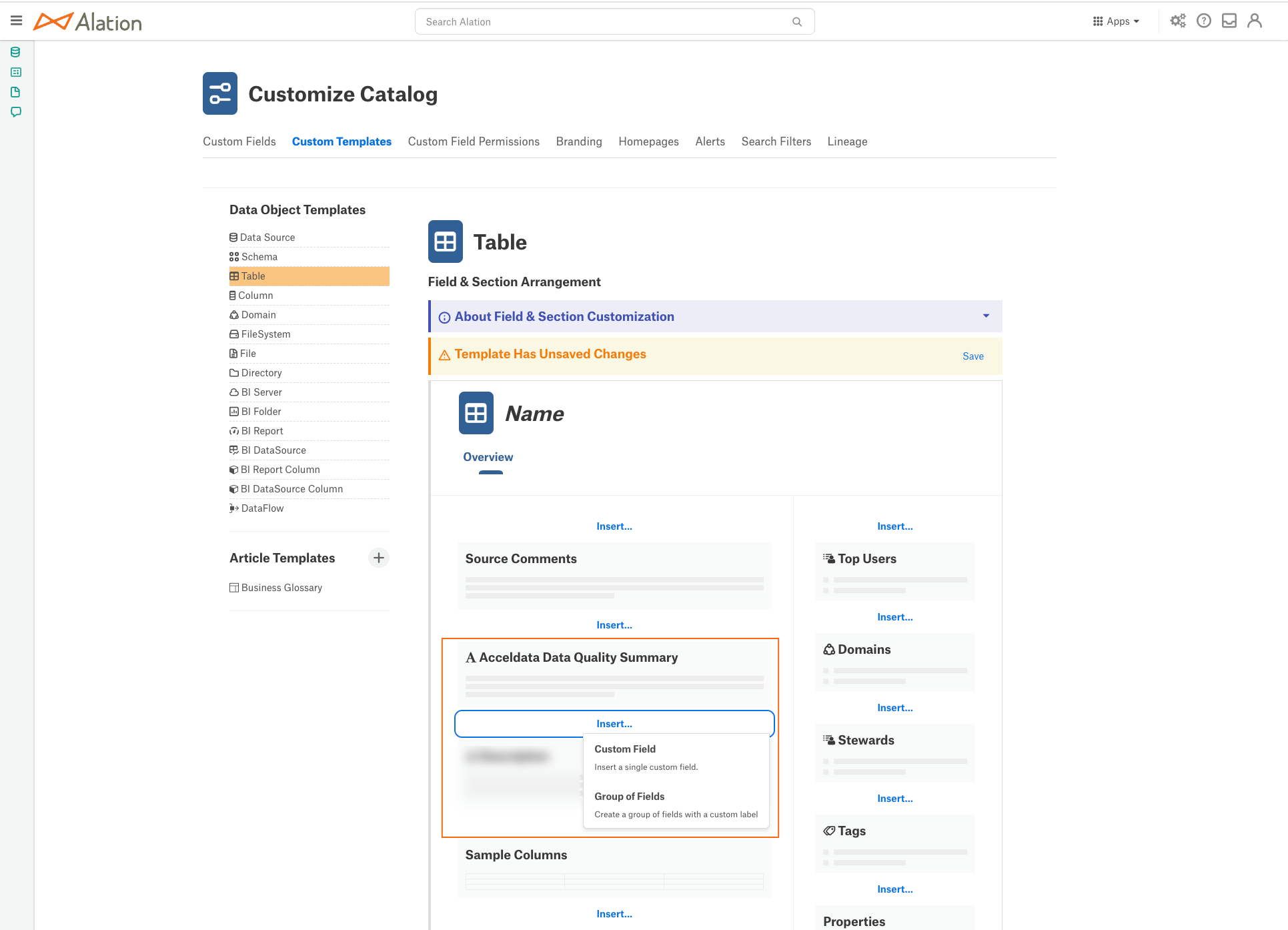Select the Custom Templates tab

point(342,141)
